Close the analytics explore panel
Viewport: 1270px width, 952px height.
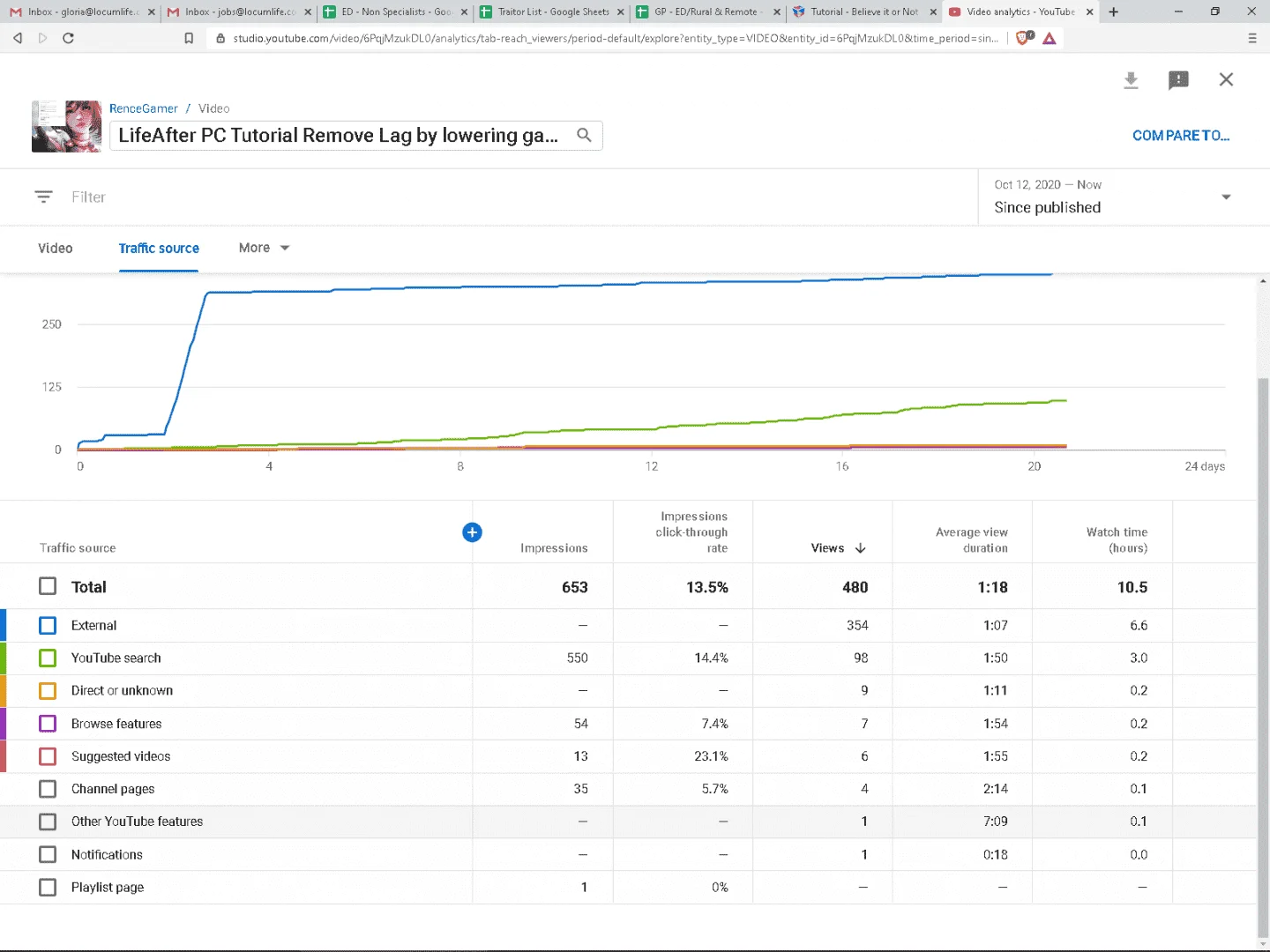coord(1226,79)
